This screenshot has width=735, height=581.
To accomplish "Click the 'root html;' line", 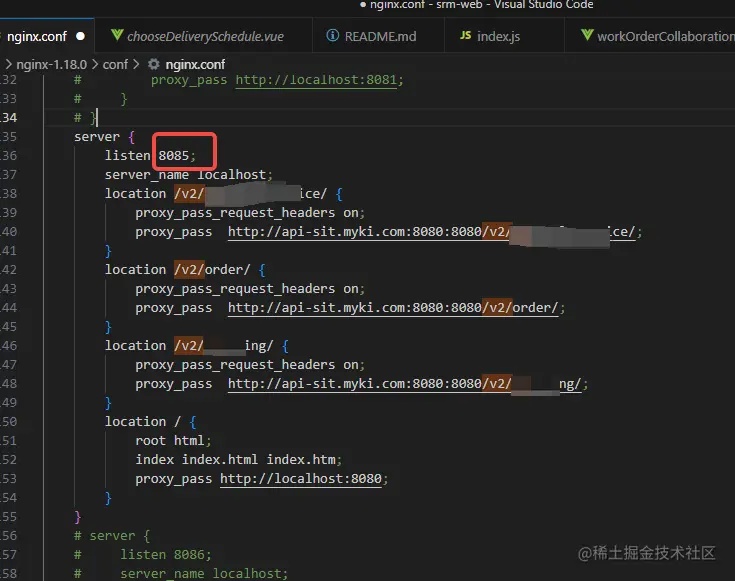I will click(x=173, y=441).
